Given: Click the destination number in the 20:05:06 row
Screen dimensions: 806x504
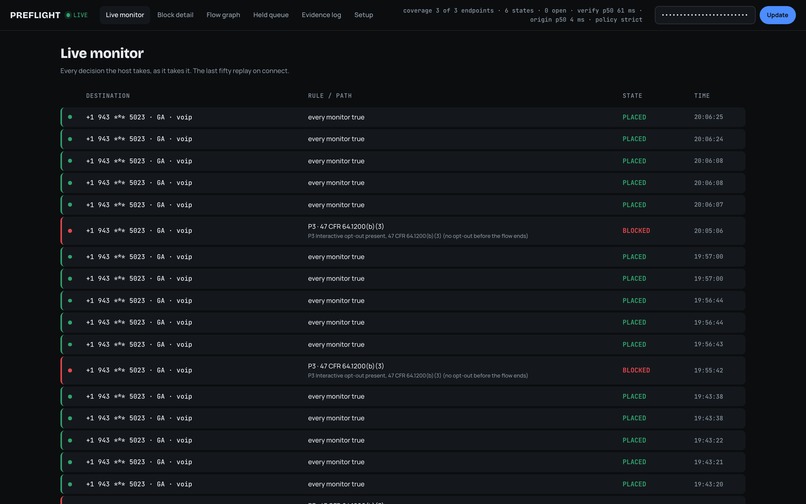Looking at the screenshot, I should (139, 231).
